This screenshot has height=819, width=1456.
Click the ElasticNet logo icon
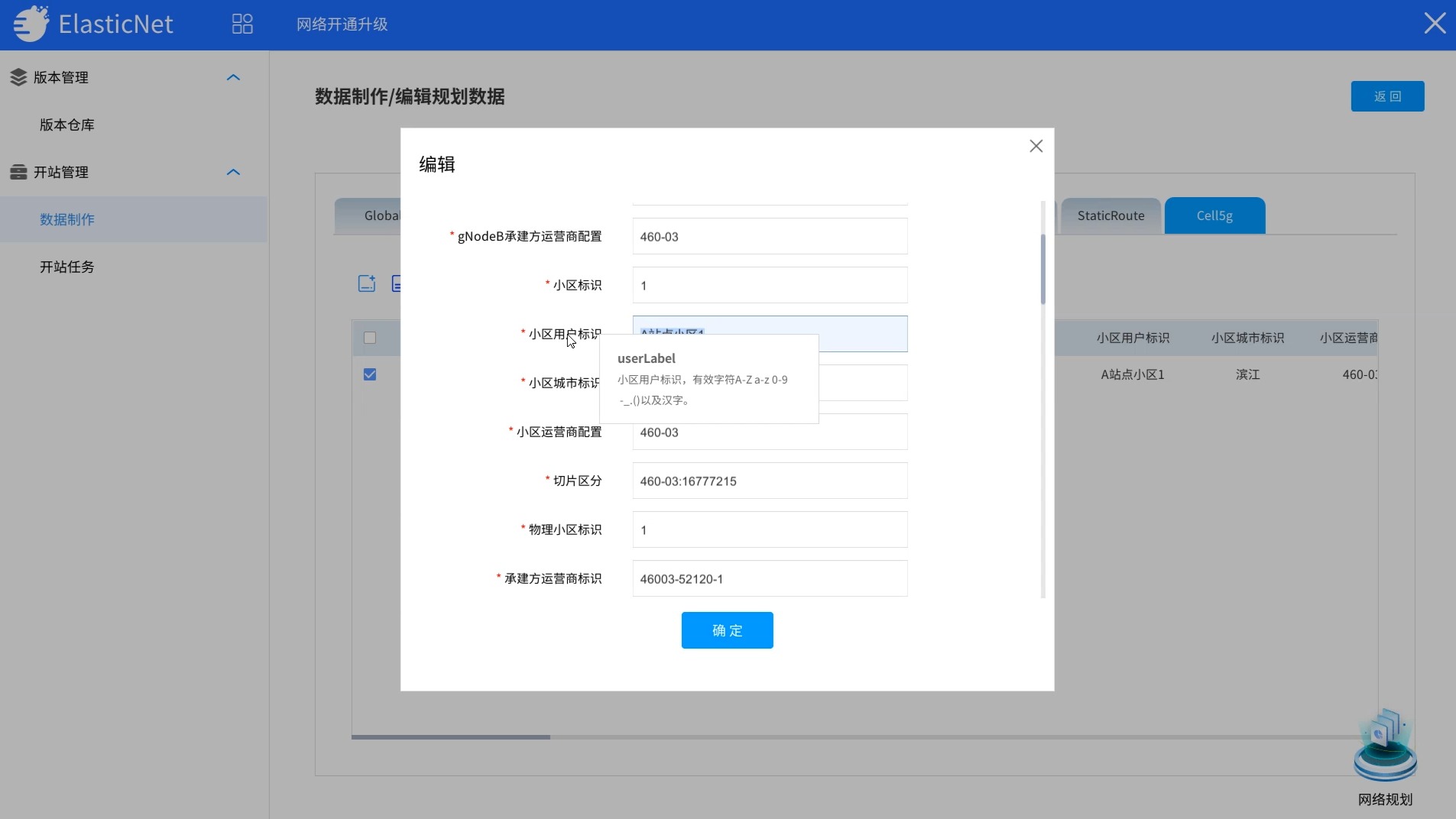coord(31,23)
